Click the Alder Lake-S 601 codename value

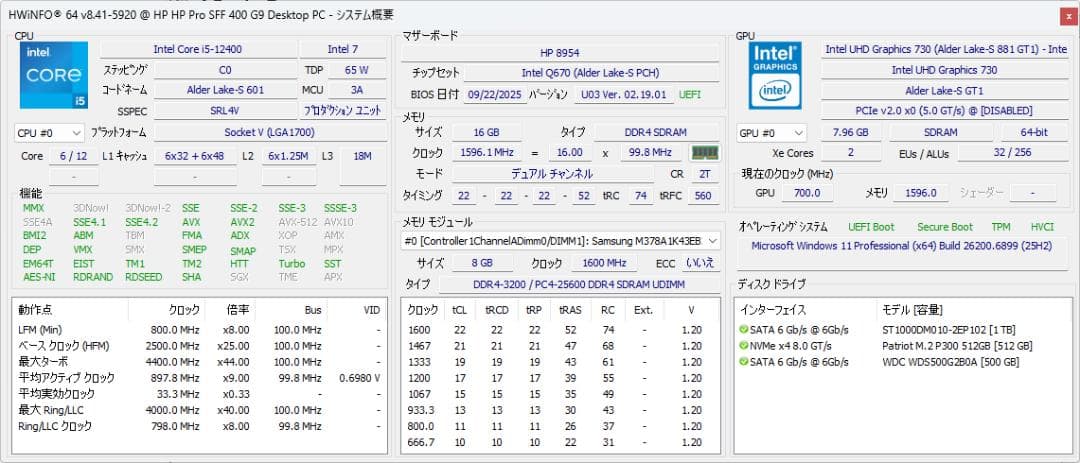(225, 90)
